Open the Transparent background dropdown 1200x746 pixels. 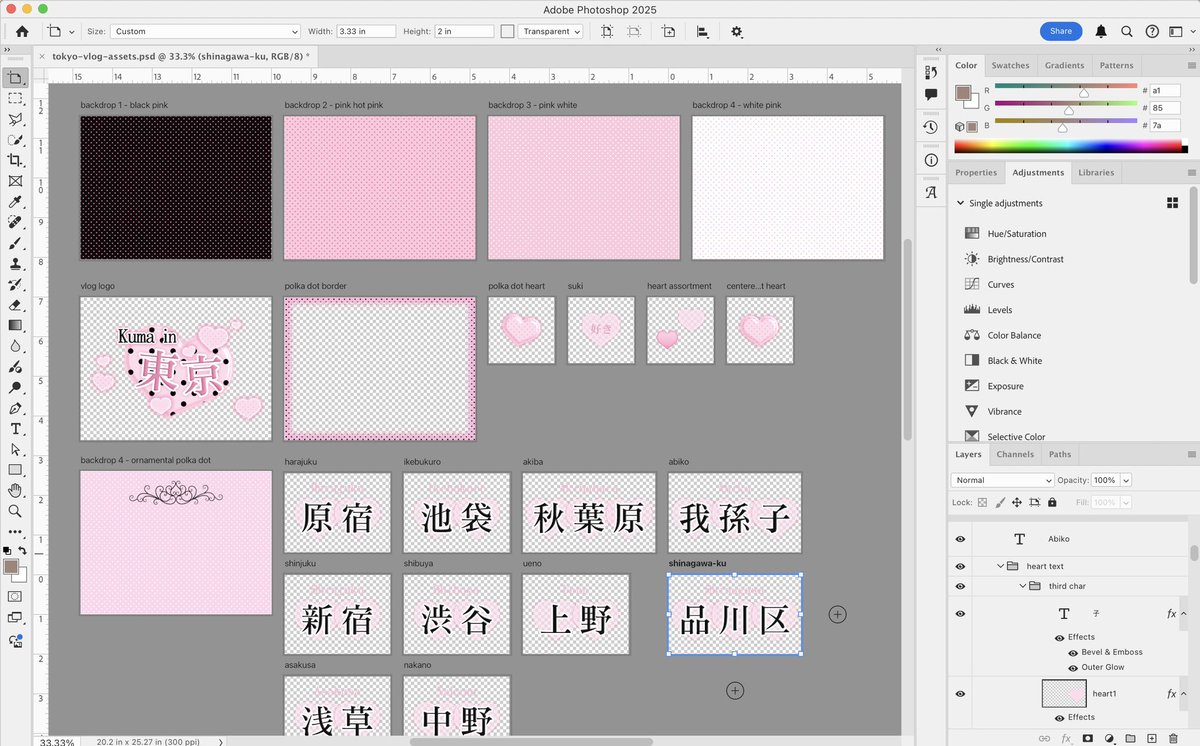pyautogui.click(x=550, y=31)
